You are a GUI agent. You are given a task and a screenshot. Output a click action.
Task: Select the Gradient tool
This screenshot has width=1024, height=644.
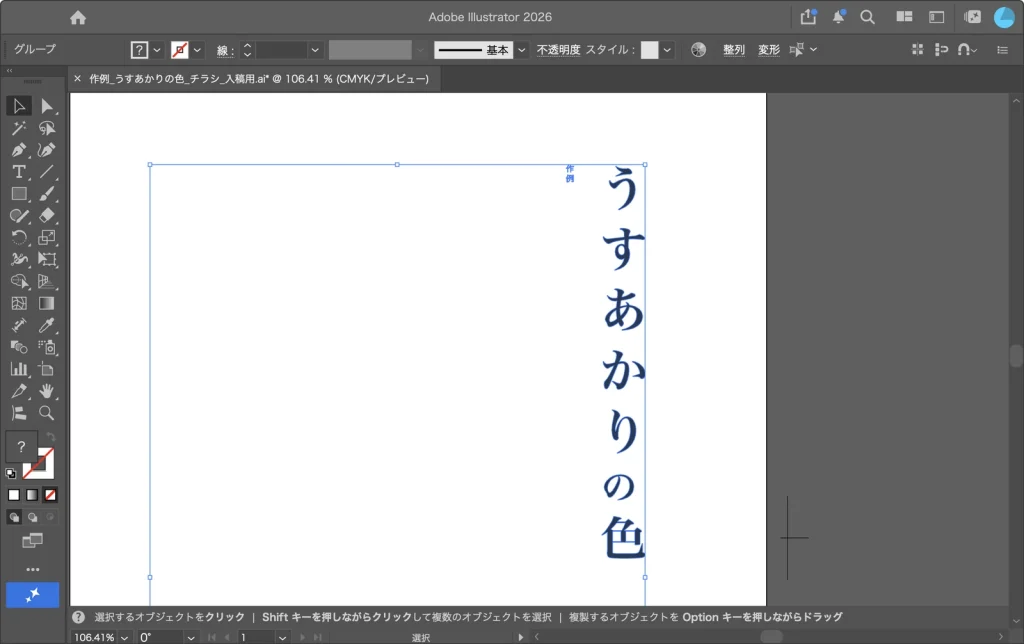(46, 303)
